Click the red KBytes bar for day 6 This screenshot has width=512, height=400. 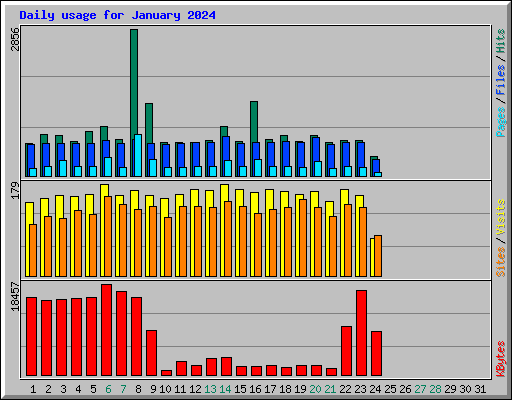[x=106, y=330]
